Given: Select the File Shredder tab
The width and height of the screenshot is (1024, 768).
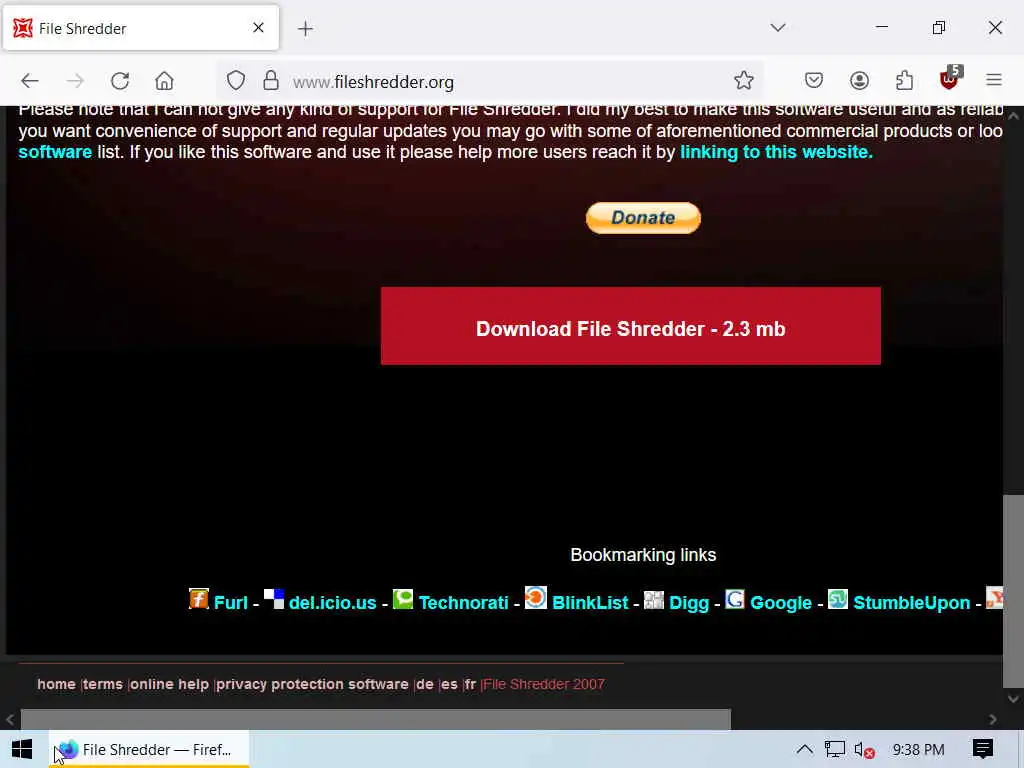Looking at the screenshot, I should 141,28.
